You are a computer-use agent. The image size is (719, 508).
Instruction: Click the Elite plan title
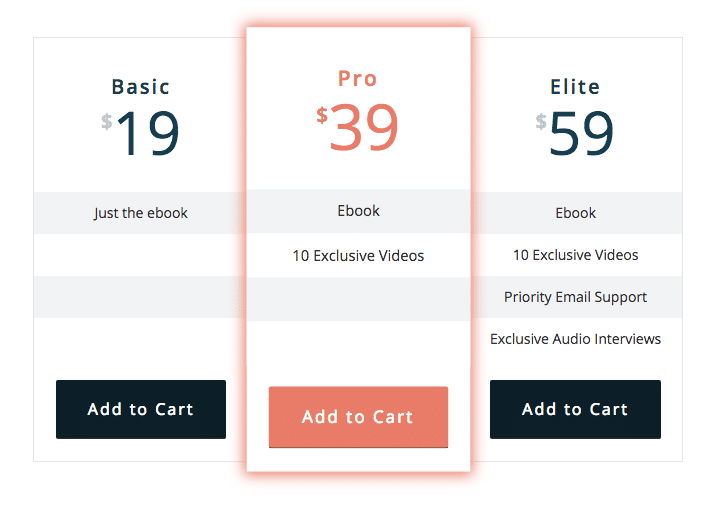click(575, 87)
